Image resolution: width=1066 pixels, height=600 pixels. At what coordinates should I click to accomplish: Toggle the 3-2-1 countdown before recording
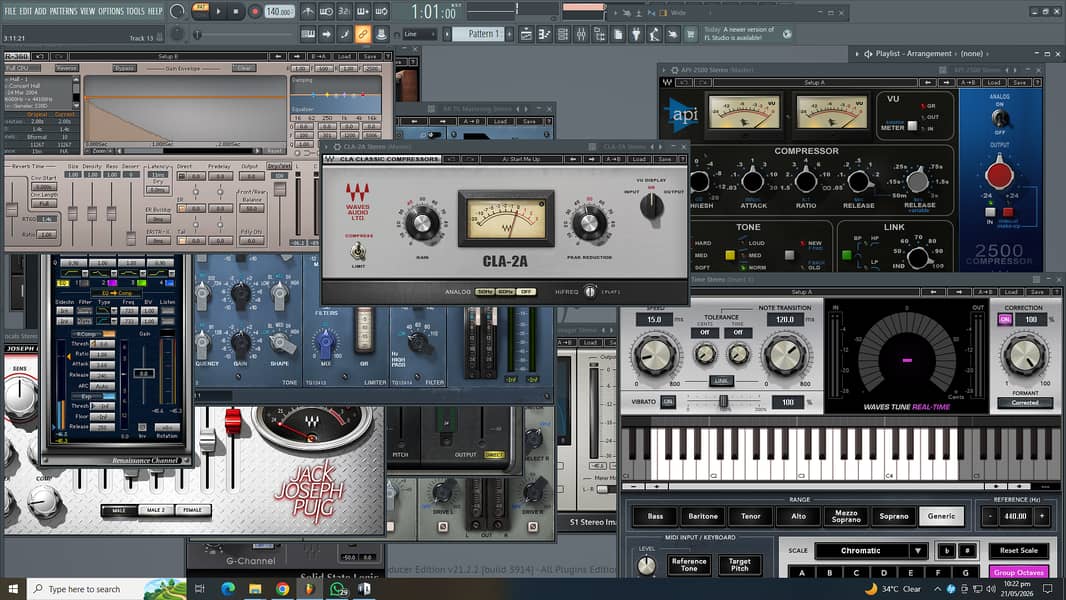click(x=344, y=12)
